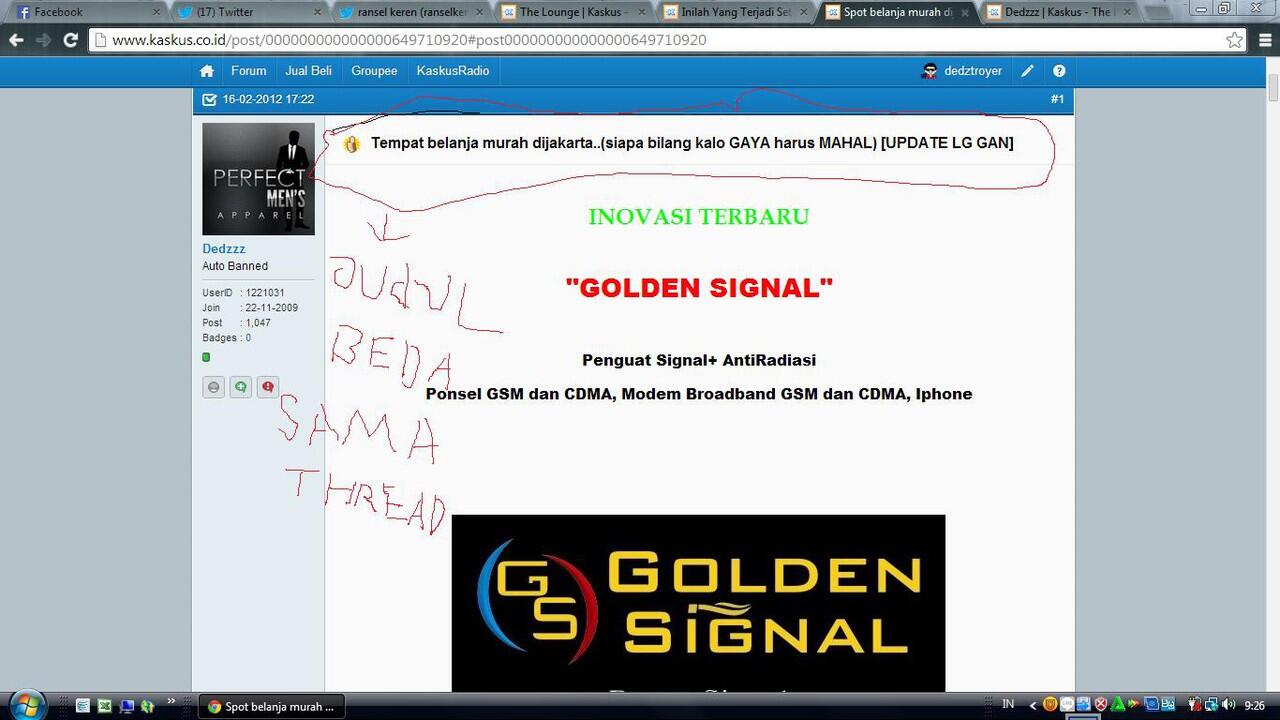Viewport: 1280px width, 720px height.
Task: Open the Windows Start orb
Action: click(28, 704)
